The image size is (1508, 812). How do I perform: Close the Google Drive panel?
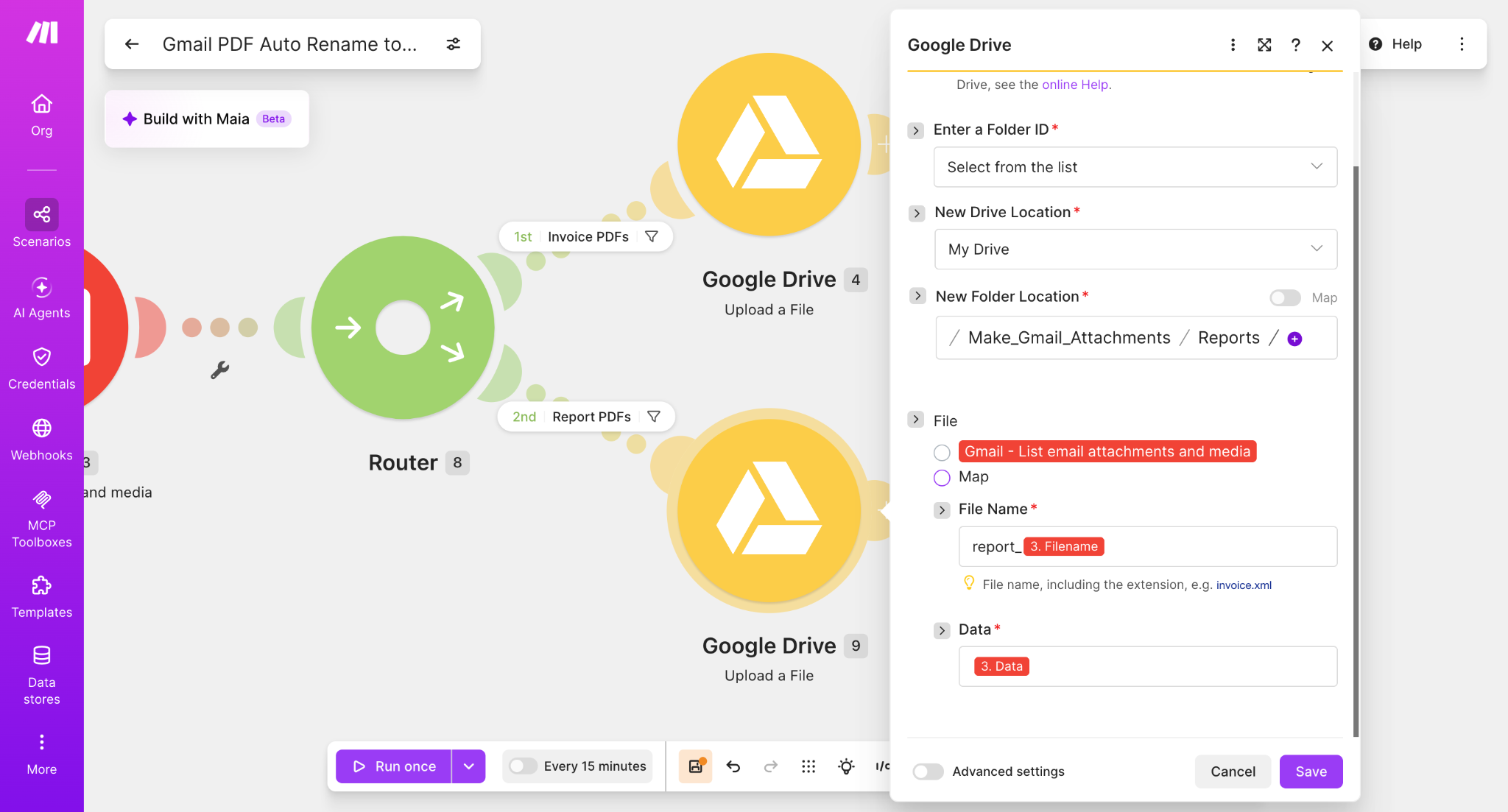1328,46
